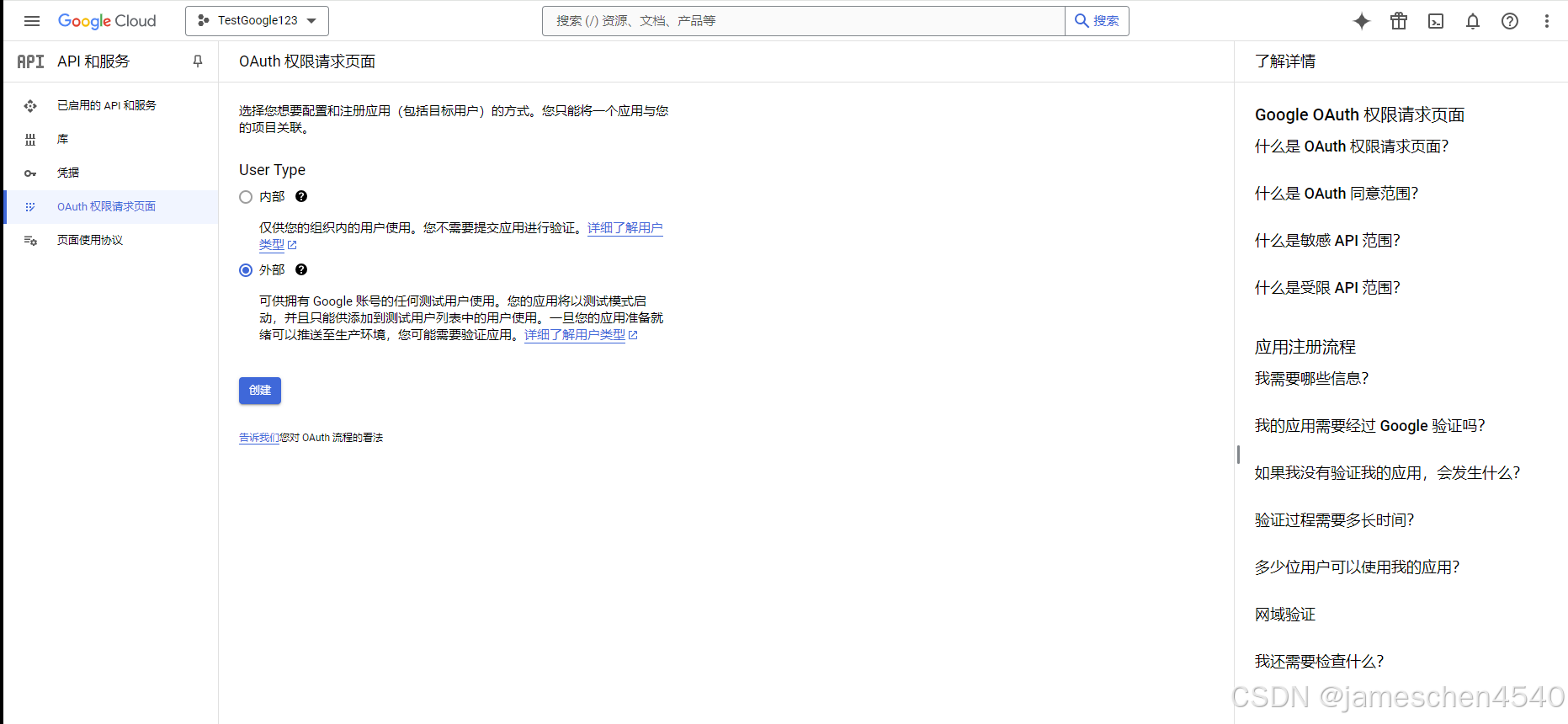Expand 什么是敏感 API 范围?
This screenshot has height=724, width=1568.
pos(1327,241)
